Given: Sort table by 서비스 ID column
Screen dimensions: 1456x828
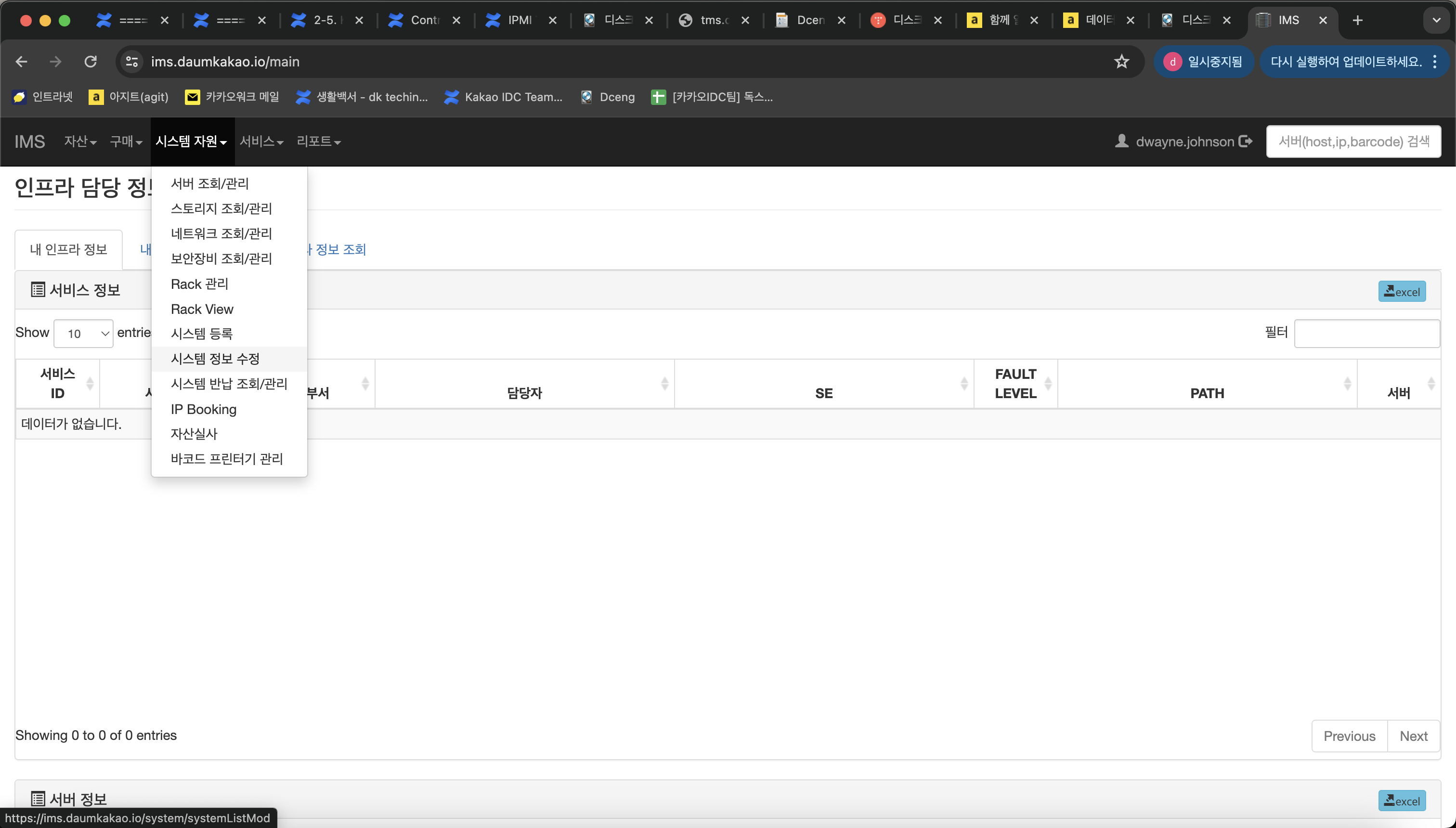Looking at the screenshot, I should [x=58, y=383].
